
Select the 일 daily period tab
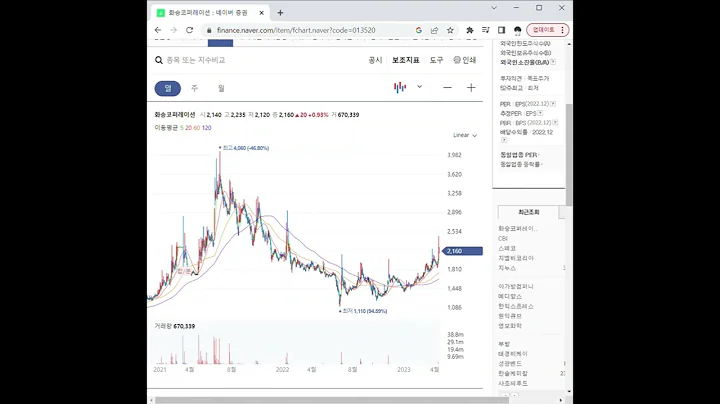(168, 88)
